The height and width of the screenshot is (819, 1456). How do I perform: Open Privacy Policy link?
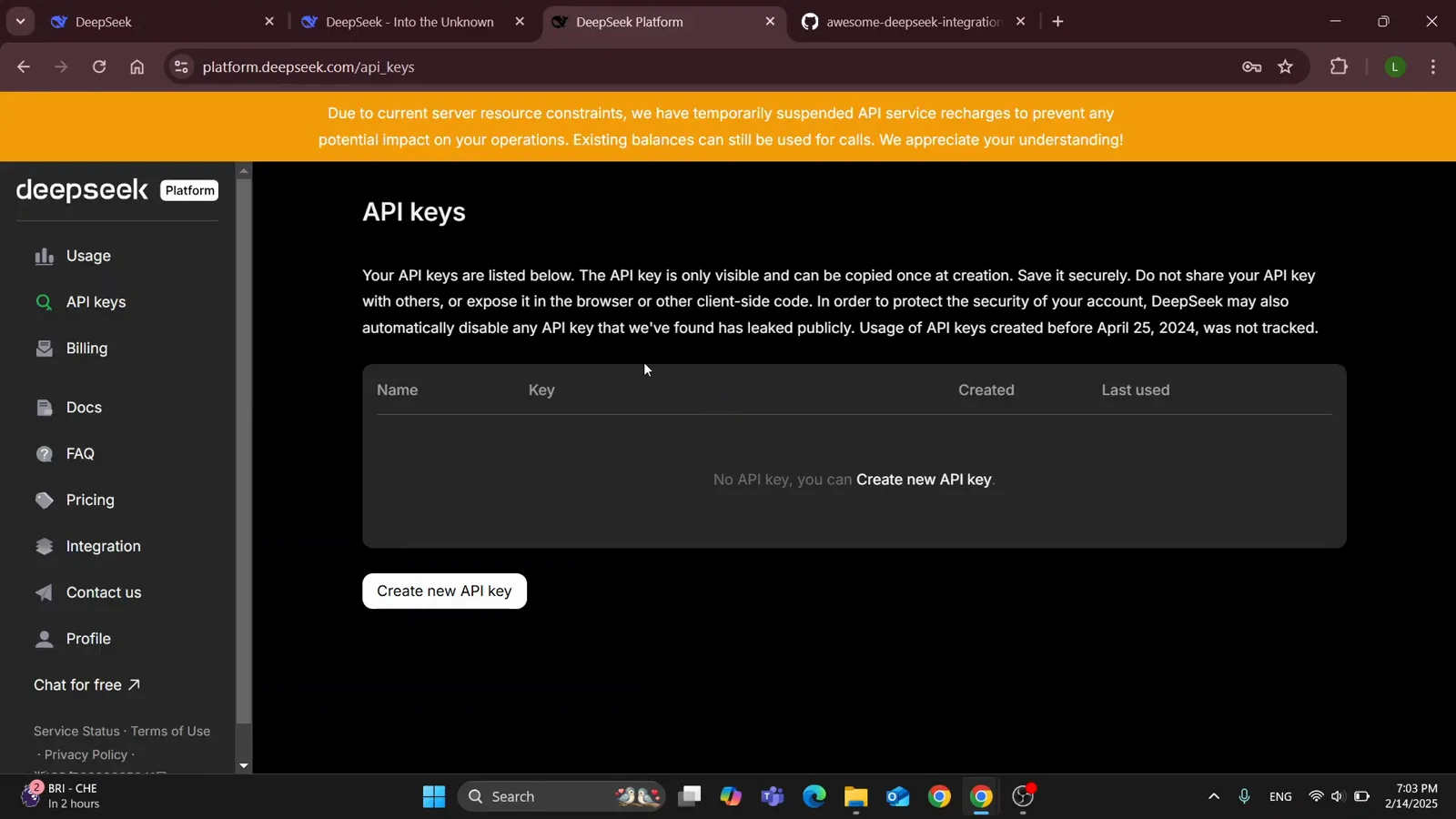point(86,755)
